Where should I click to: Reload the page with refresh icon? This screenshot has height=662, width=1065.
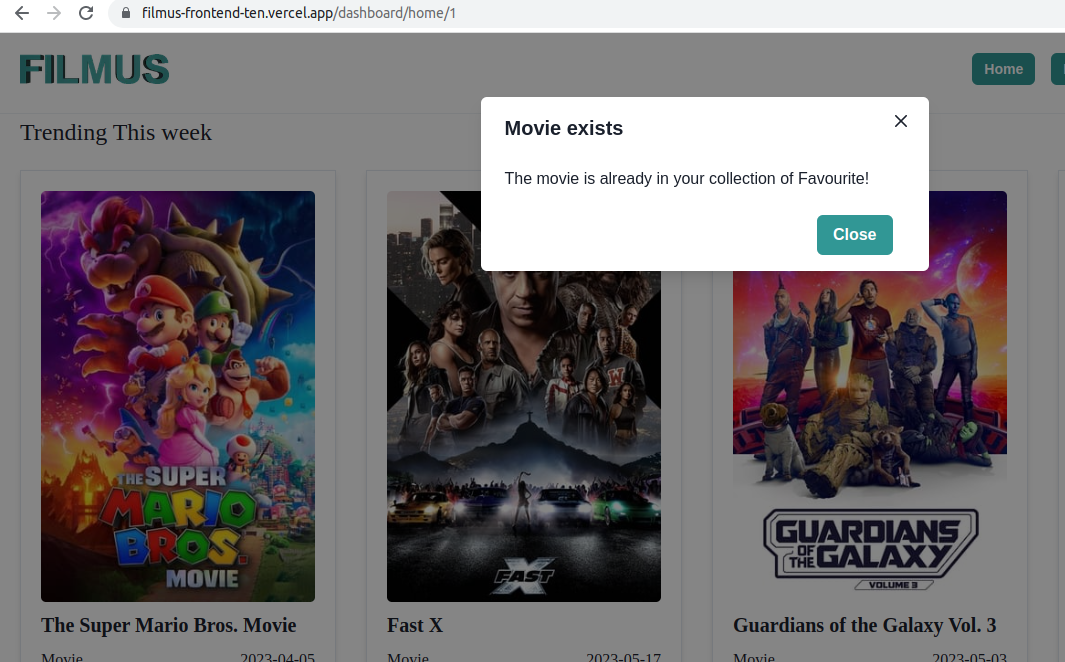86,13
